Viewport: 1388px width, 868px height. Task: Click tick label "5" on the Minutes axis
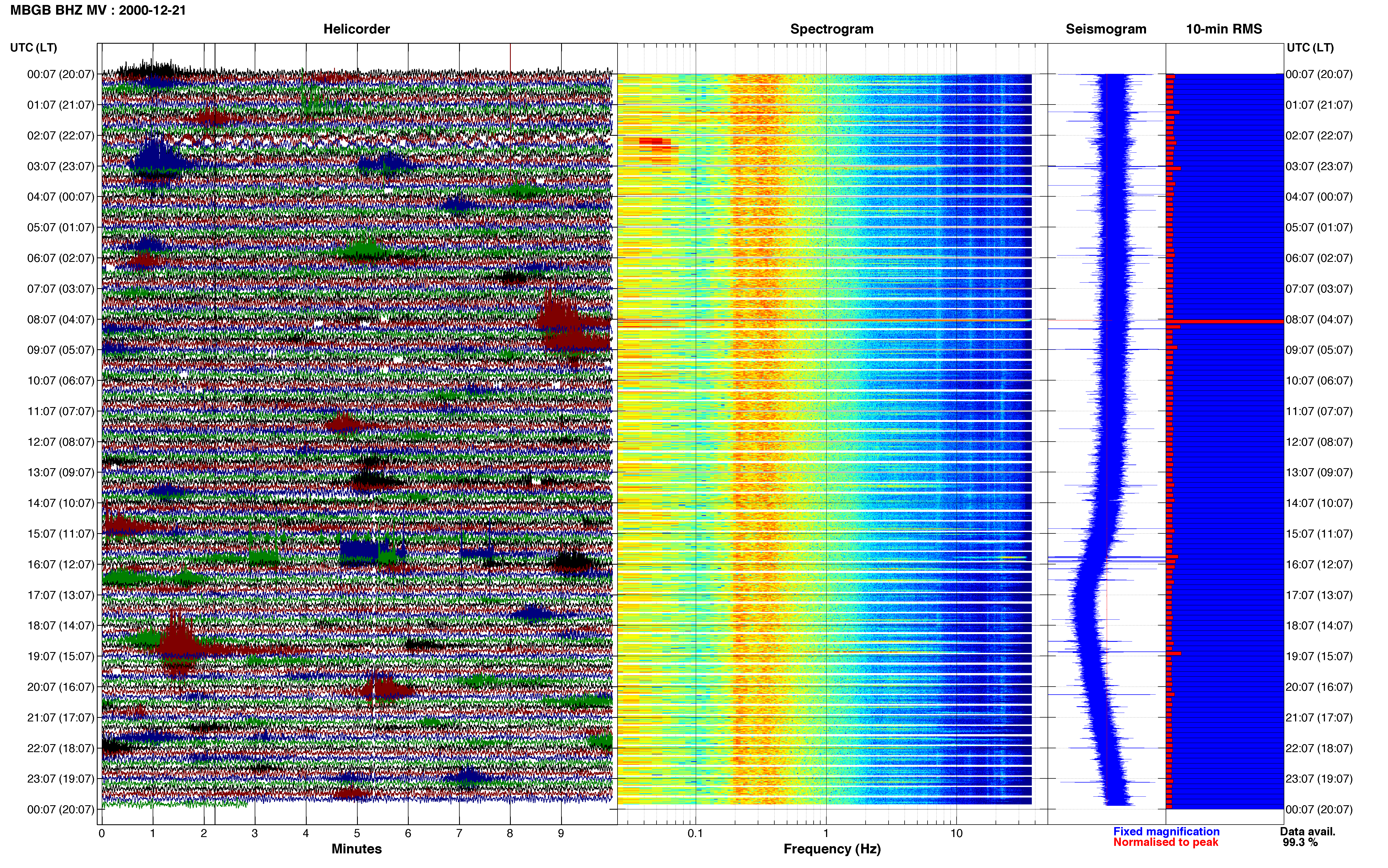[x=357, y=833]
